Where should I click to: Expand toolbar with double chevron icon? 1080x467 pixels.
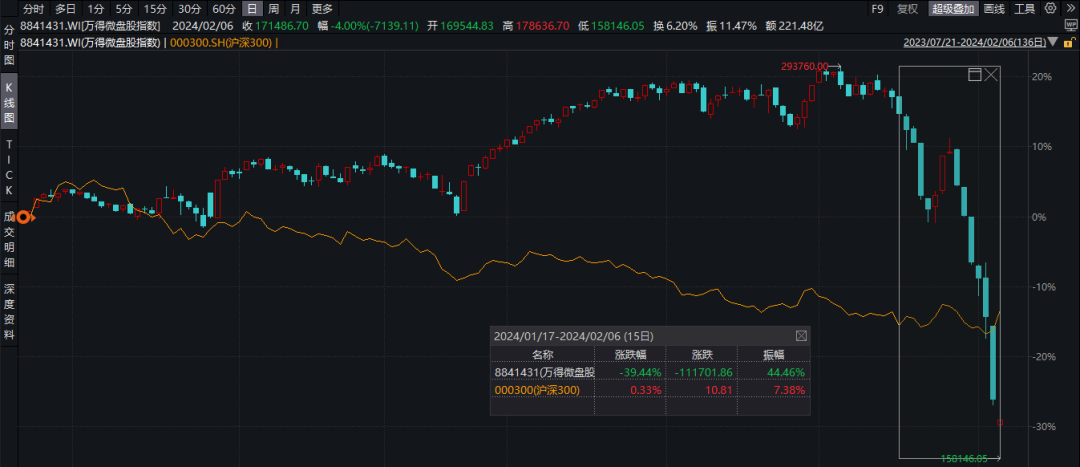coord(1068,9)
